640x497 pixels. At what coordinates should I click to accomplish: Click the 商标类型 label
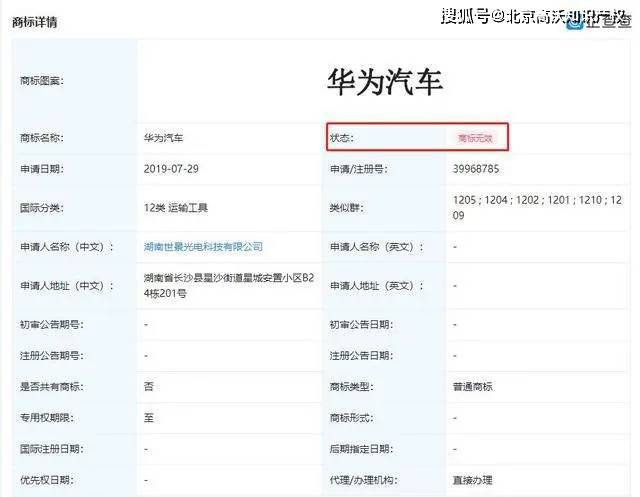(351, 386)
